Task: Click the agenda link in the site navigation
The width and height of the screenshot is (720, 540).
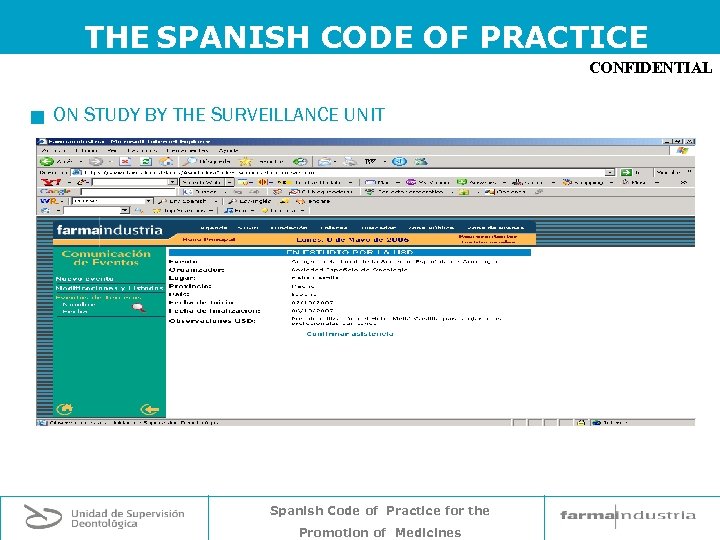Action: coord(214,228)
